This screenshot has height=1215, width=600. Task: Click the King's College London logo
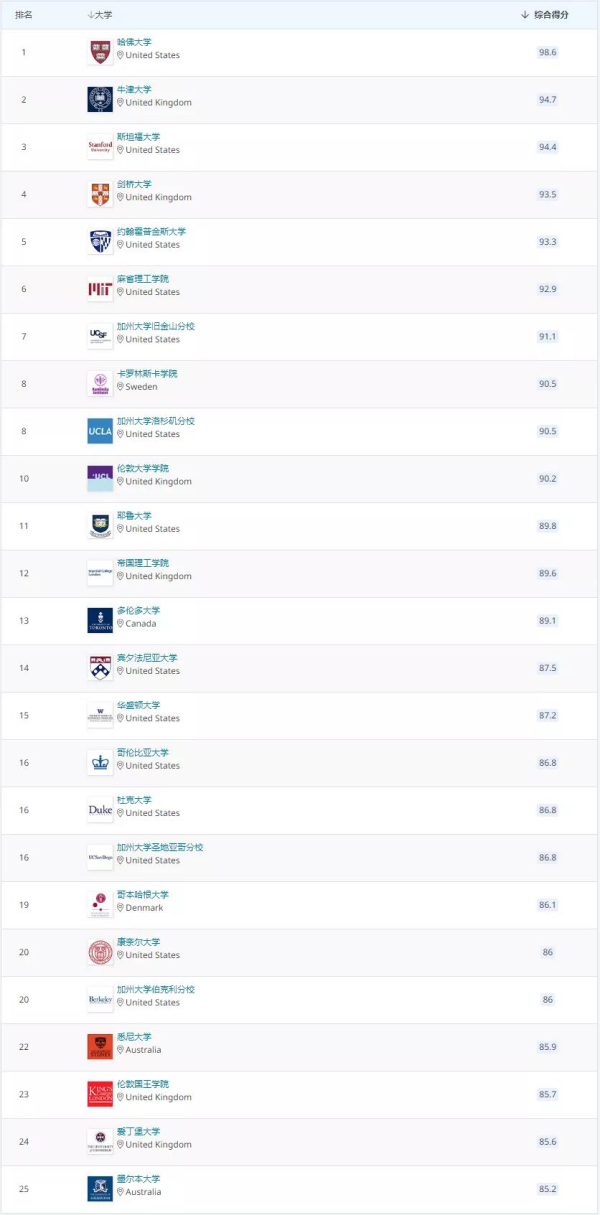click(100, 1094)
